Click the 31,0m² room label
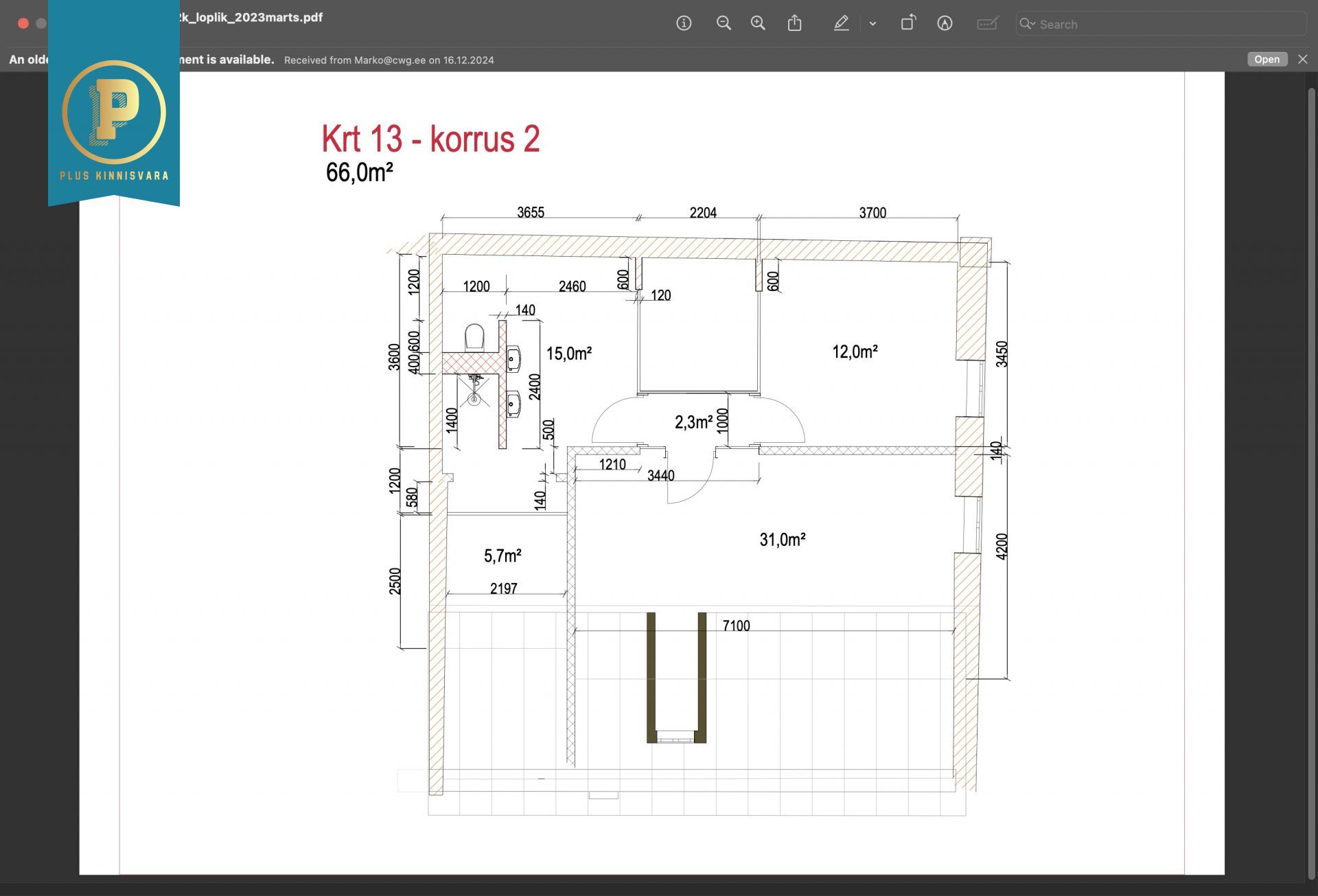This screenshot has width=1318, height=896. point(782,540)
